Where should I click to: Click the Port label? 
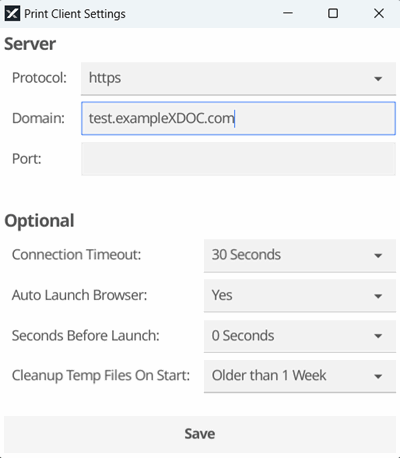(x=27, y=159)
